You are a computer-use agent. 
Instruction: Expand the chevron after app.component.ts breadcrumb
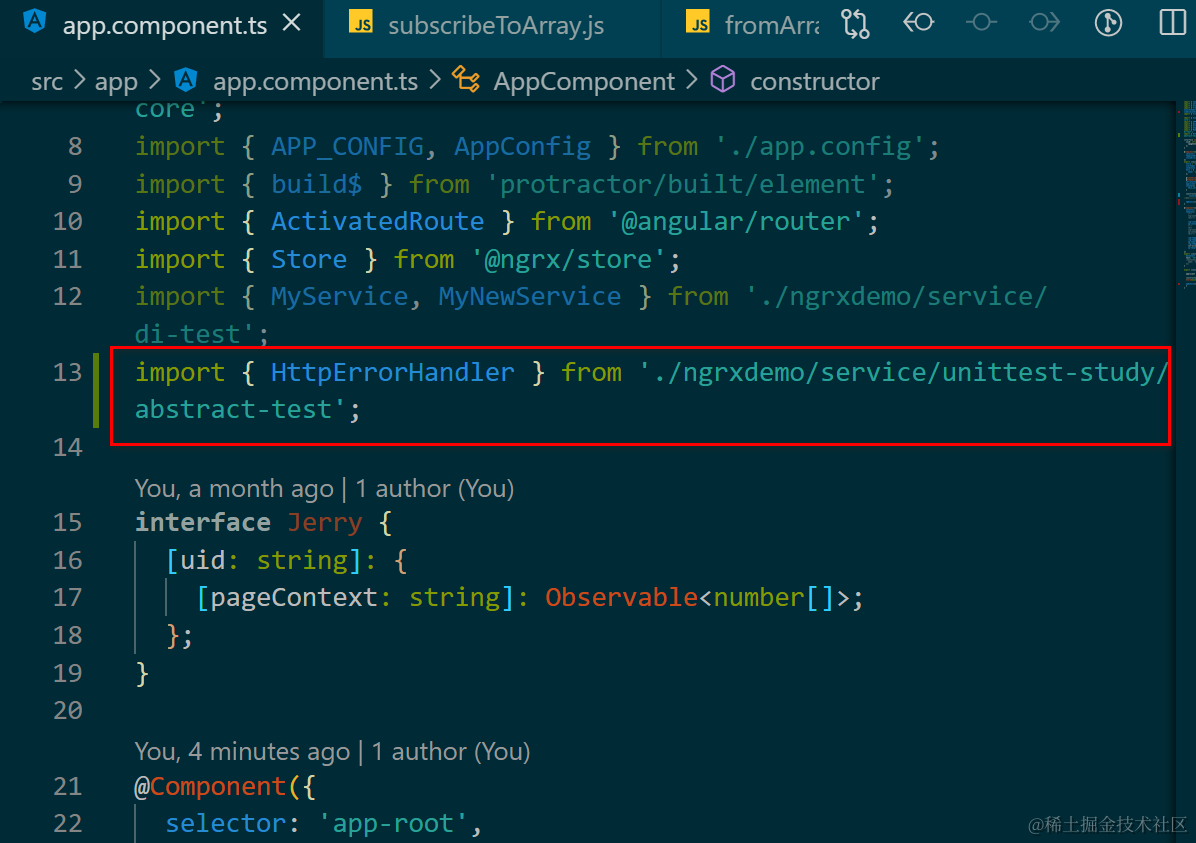tap(435, 80)
